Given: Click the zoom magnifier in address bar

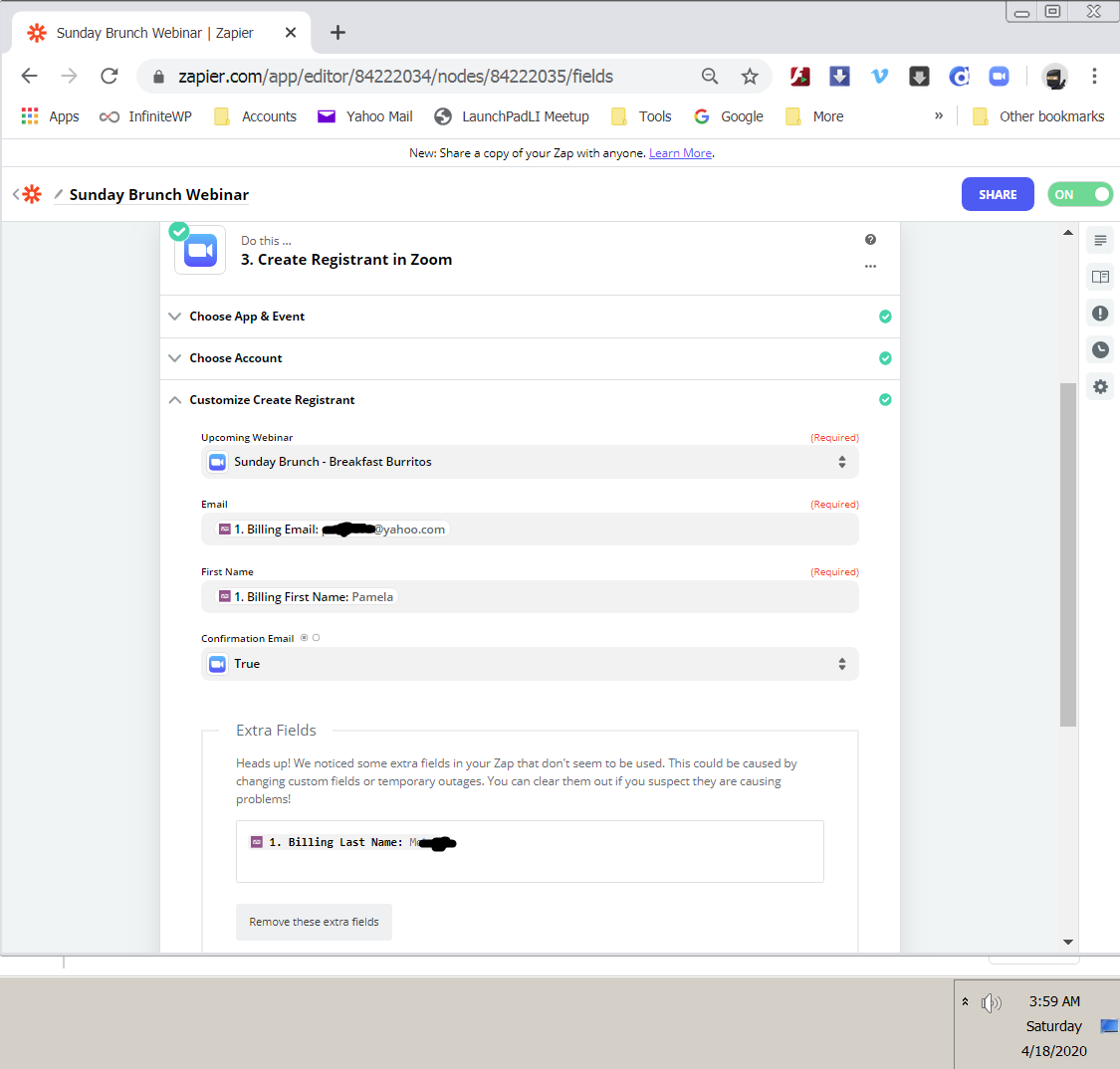Looking at the screenshot, I should click(709, 77).
